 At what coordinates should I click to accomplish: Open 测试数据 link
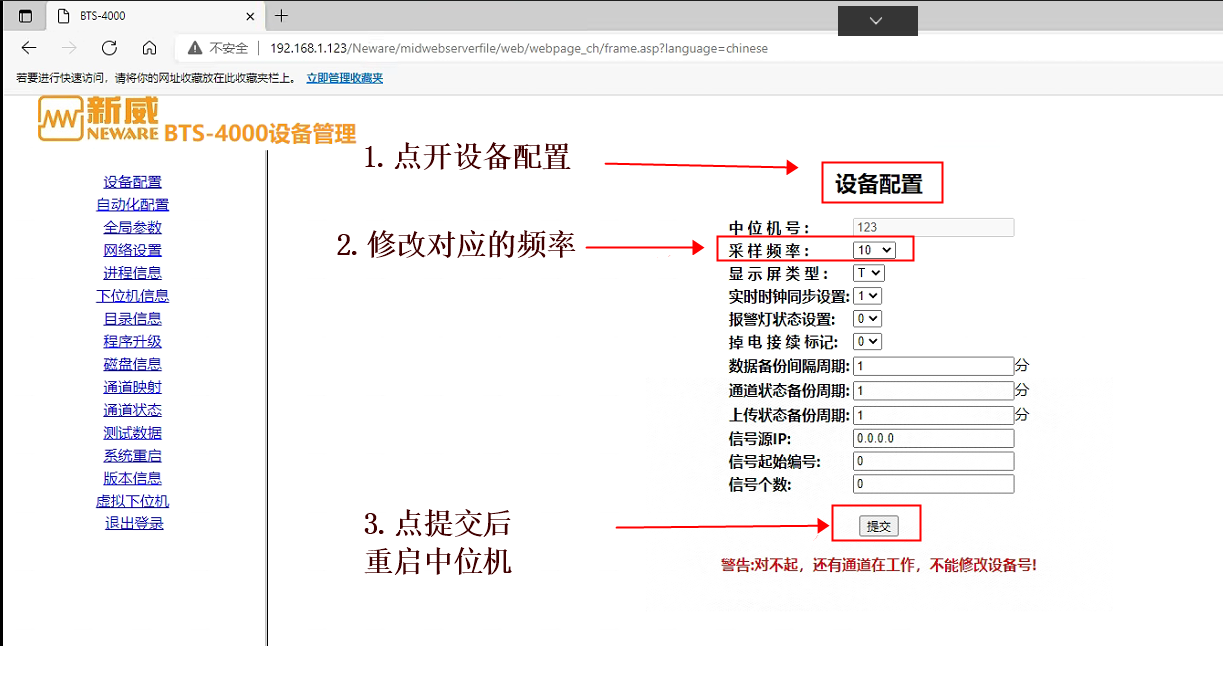133,433
